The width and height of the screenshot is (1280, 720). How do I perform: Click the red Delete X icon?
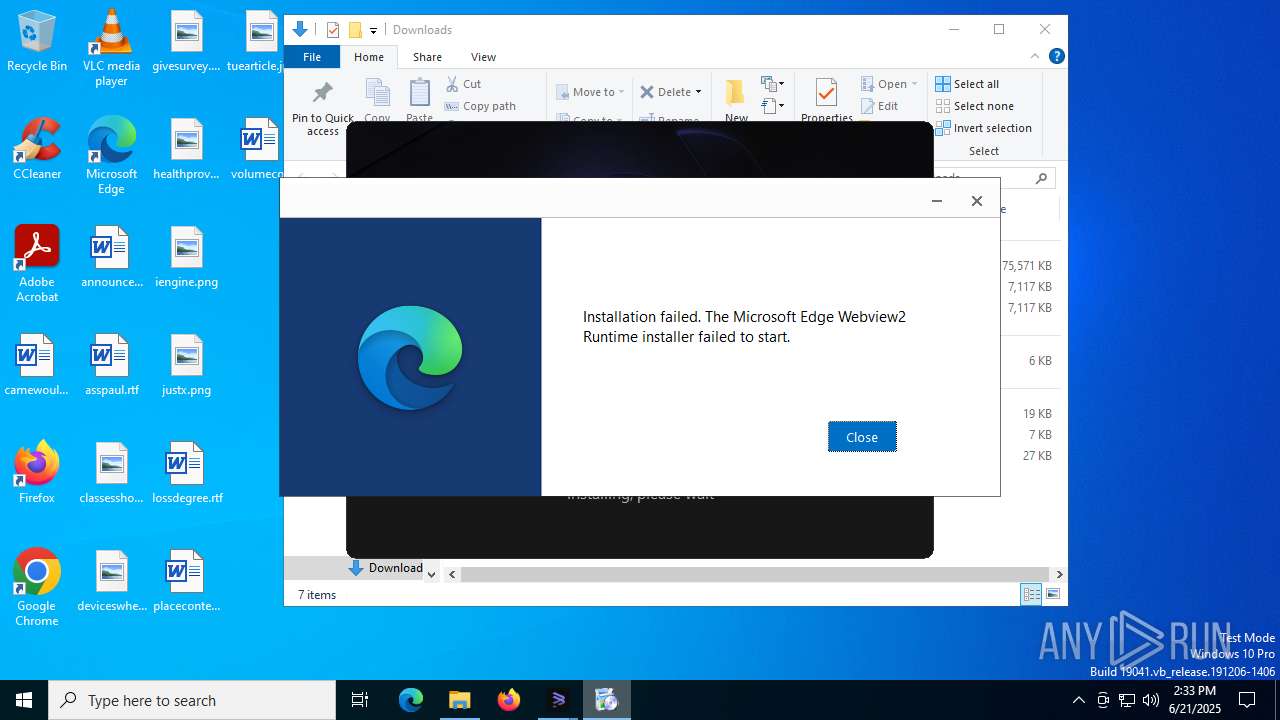point(647,92)
